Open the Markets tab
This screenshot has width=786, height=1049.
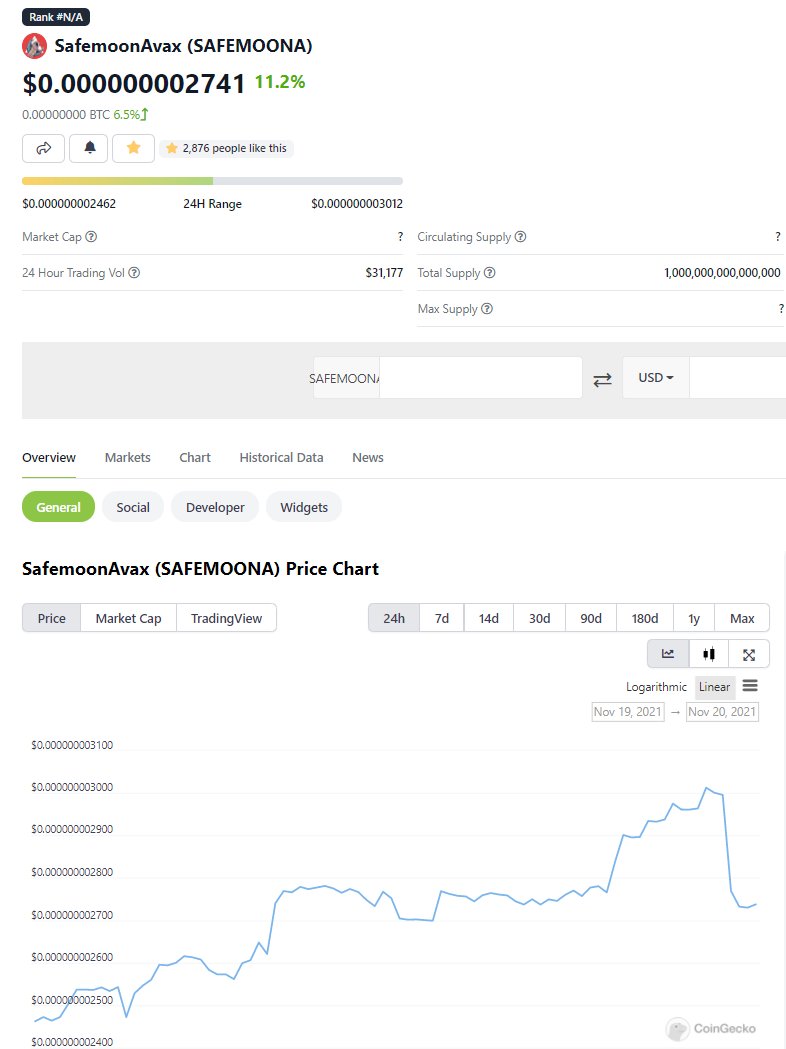pos(128,458)
